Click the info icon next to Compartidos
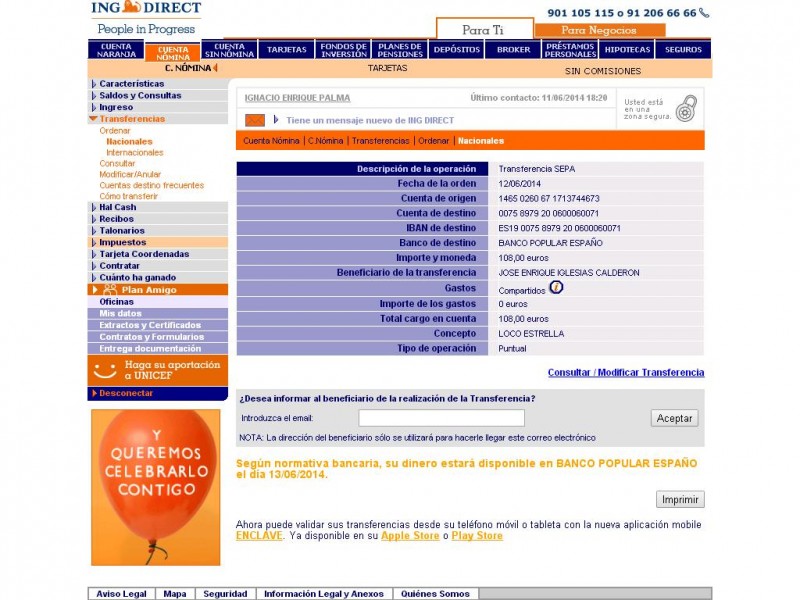This screenshot has width=800, height=600. tap(556, 288)
